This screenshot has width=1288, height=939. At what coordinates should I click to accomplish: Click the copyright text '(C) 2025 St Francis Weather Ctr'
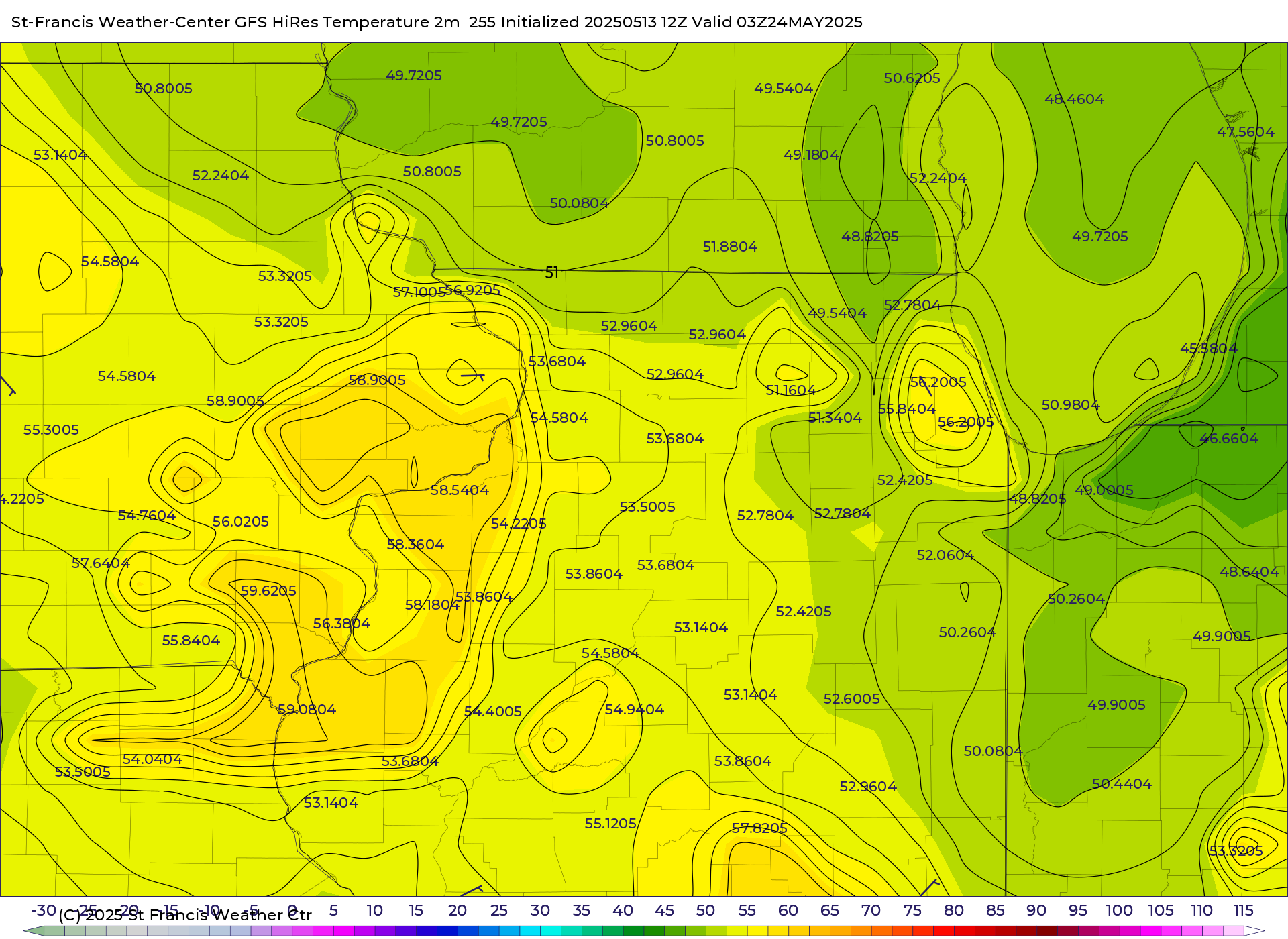(185, 915)
